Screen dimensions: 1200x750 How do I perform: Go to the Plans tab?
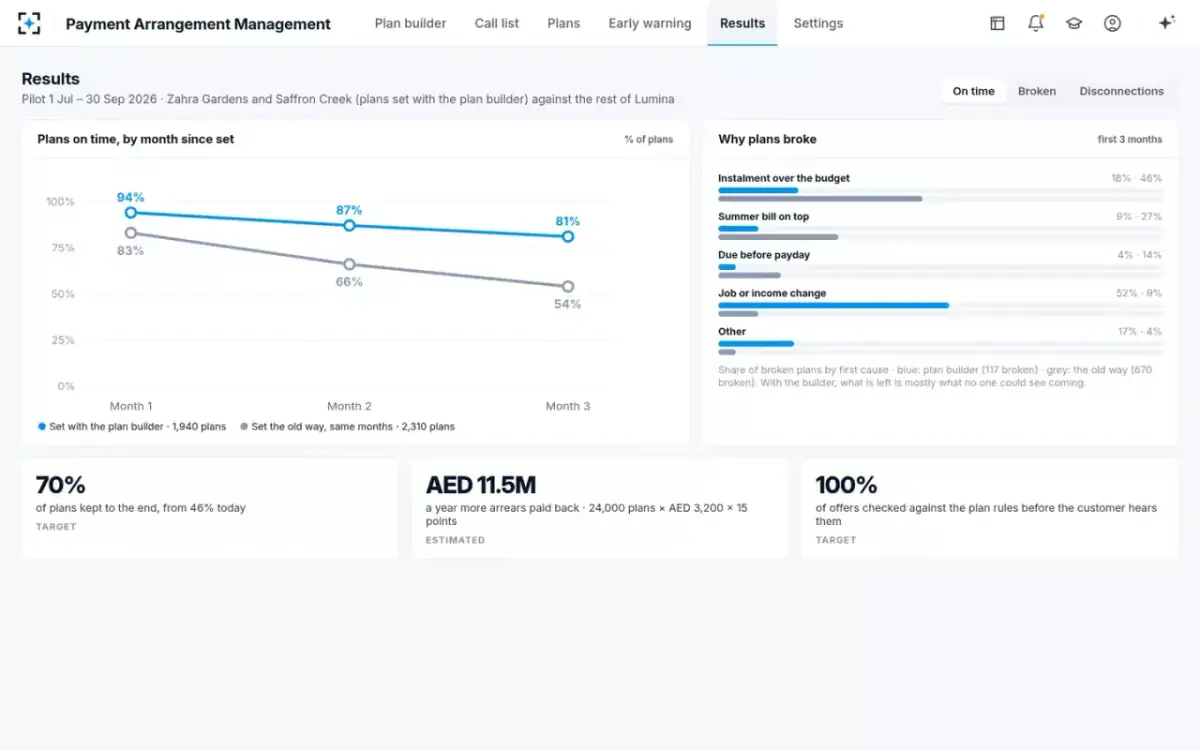pyautogui.click(x=564, y=23)
